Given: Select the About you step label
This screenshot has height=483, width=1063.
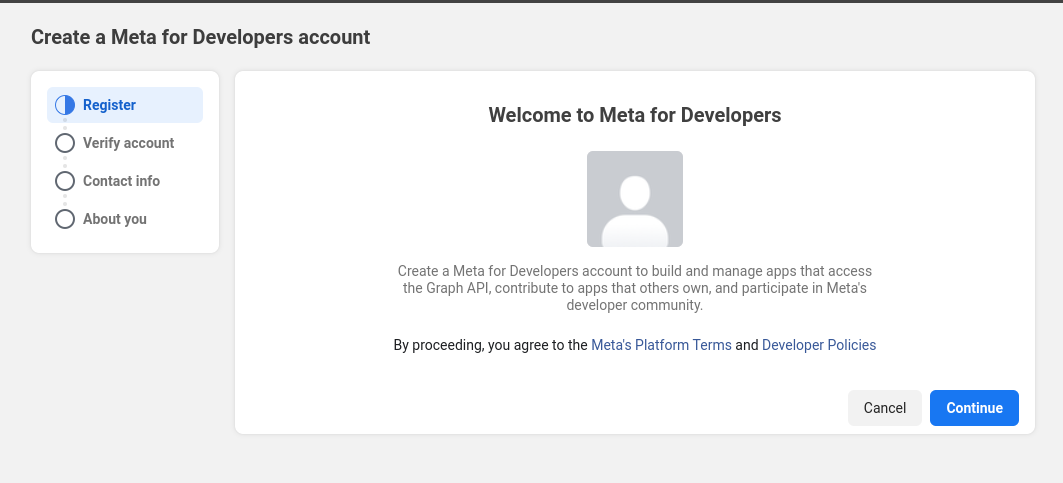Looking at the screenshot, I should (114, 219).
